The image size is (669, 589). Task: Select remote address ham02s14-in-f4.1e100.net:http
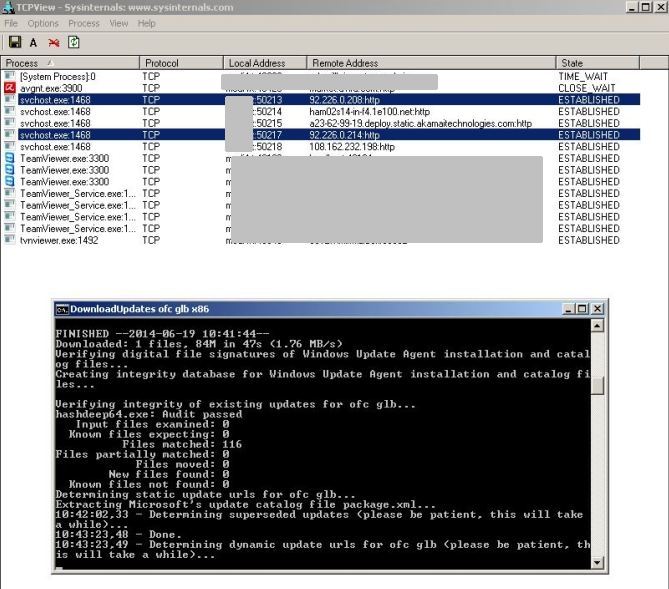tap(369, 112)
